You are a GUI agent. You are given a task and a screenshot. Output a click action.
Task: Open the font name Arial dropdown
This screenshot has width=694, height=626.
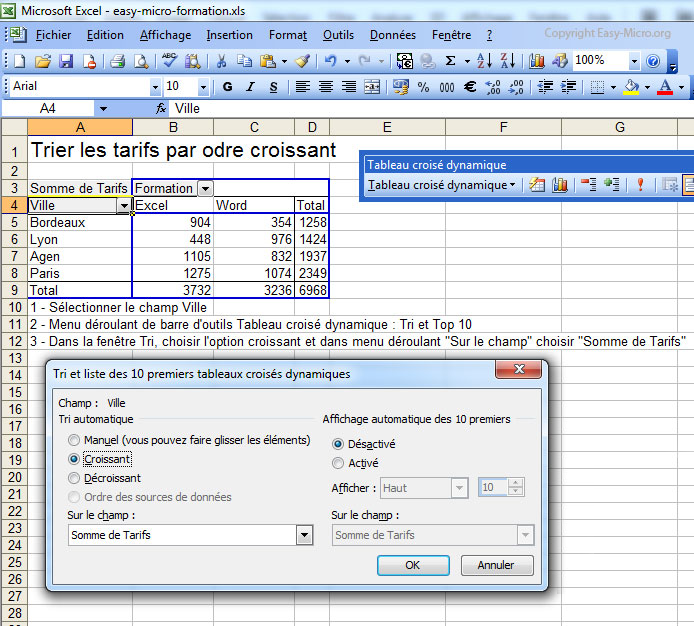click(155, 87)
